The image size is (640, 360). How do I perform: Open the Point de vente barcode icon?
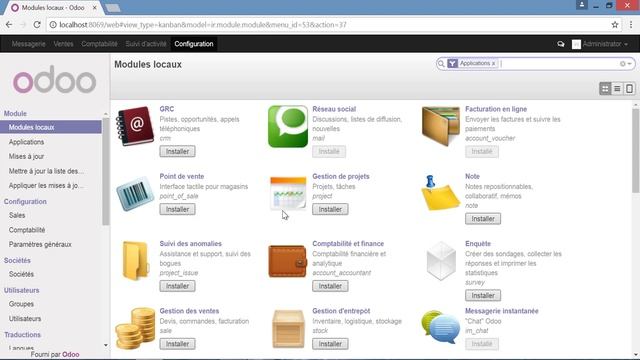click(135, 194)
